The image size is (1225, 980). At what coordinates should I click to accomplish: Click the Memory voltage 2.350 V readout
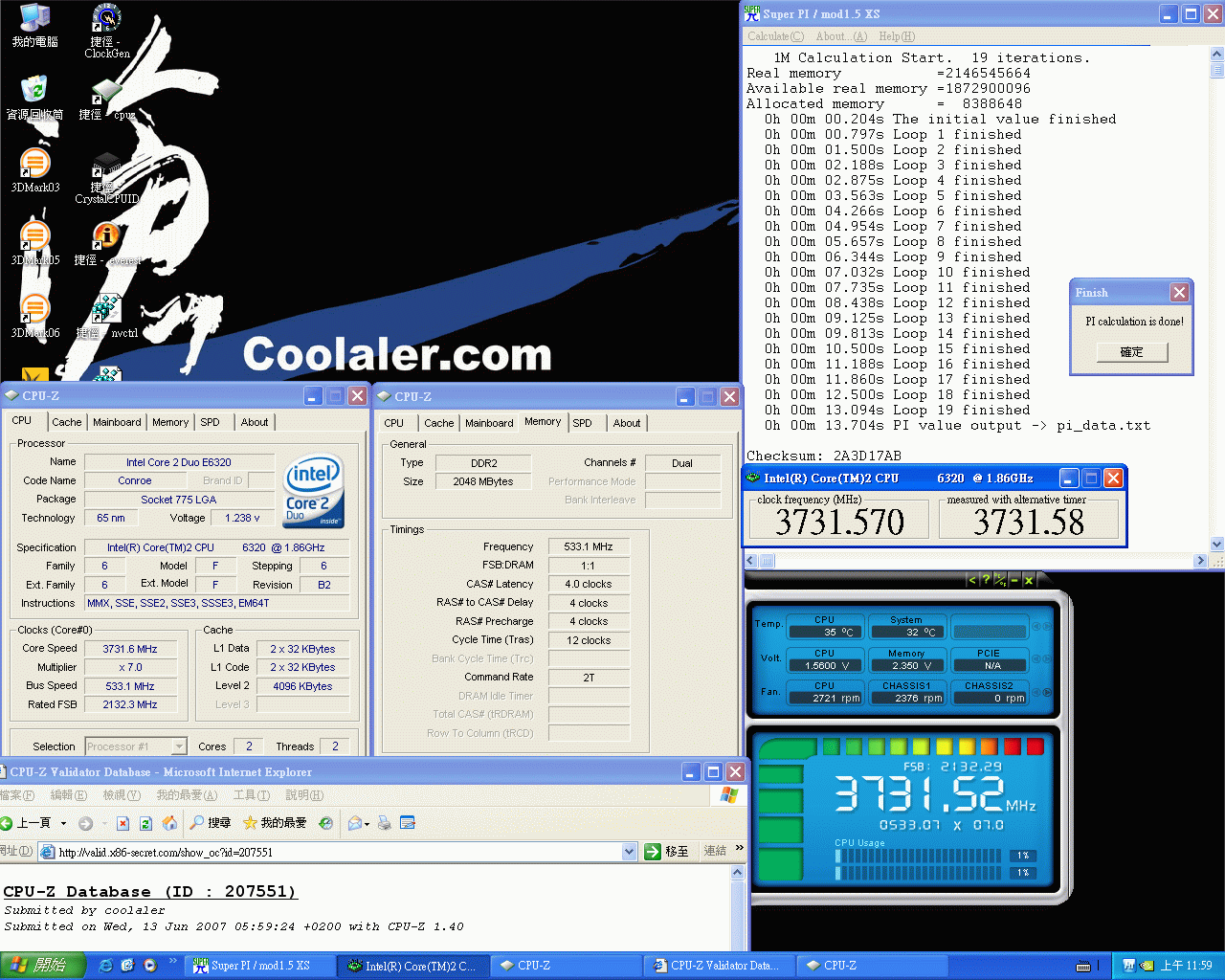905,665
